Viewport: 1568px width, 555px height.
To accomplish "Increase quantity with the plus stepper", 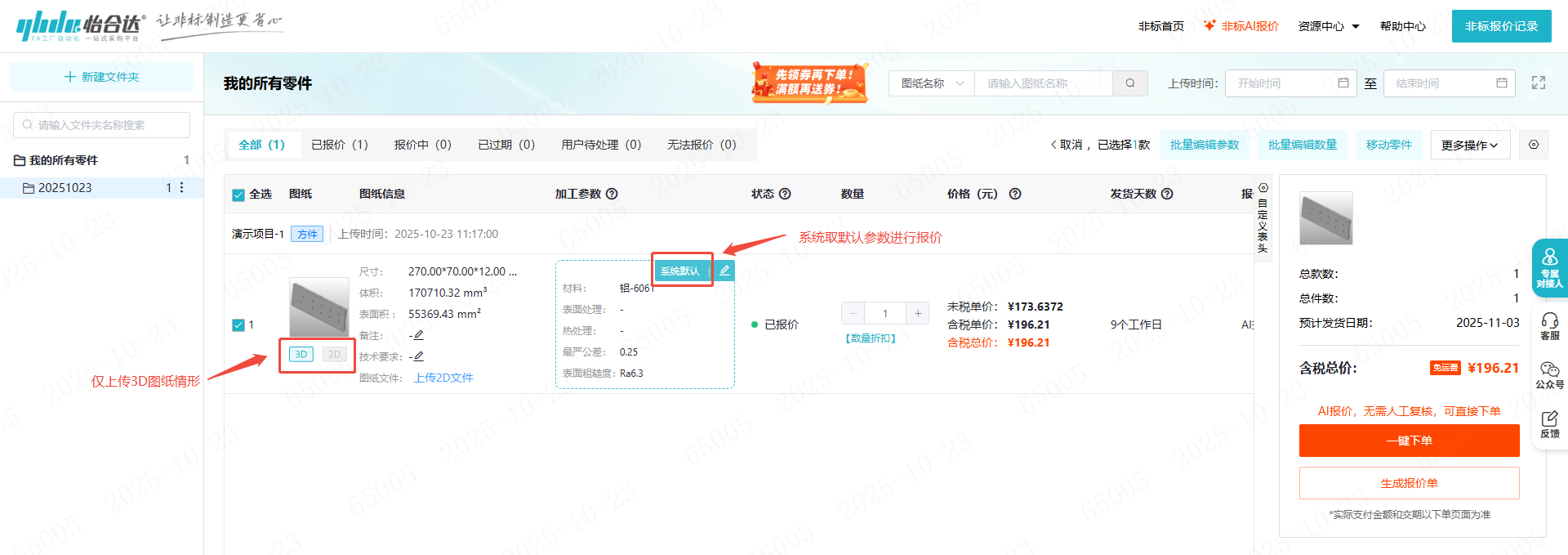I will (x=918, y=313).
